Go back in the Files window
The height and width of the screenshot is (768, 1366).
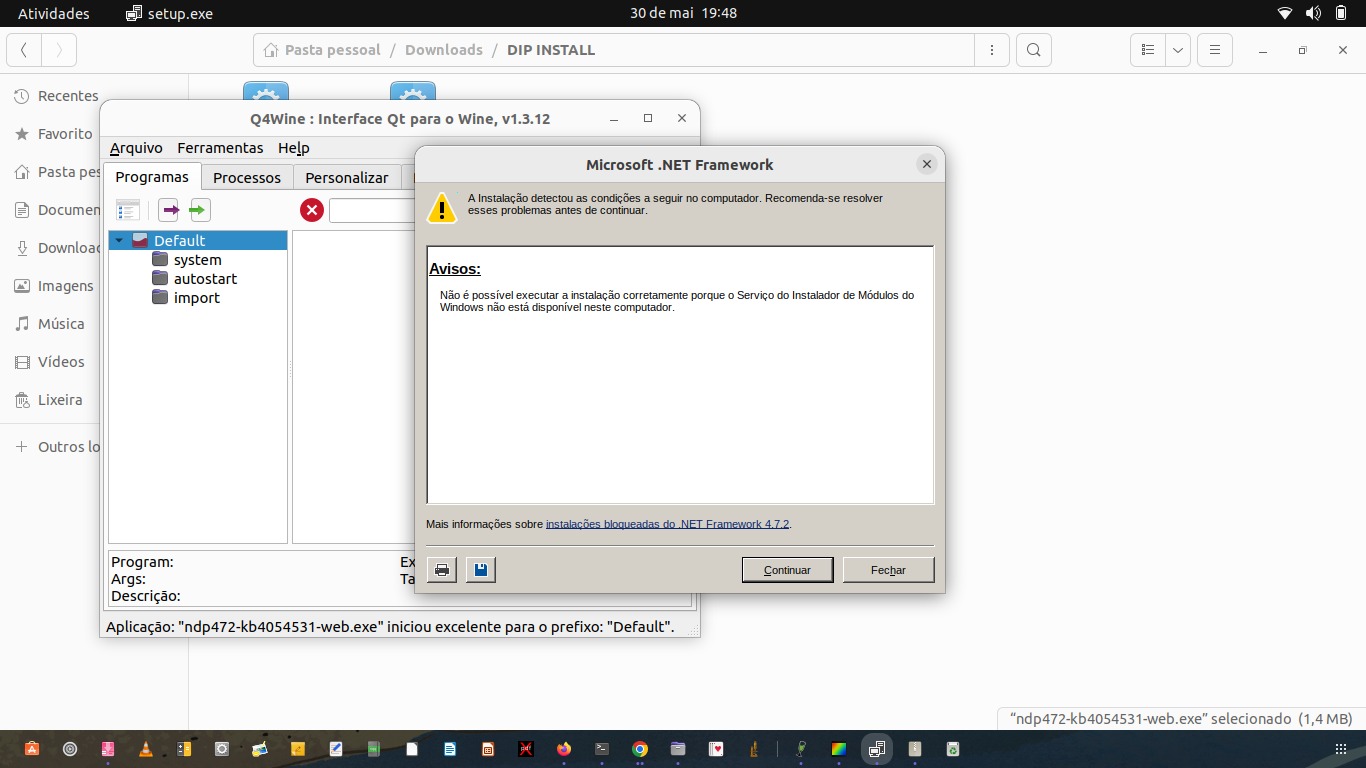[x=24, y=50]
